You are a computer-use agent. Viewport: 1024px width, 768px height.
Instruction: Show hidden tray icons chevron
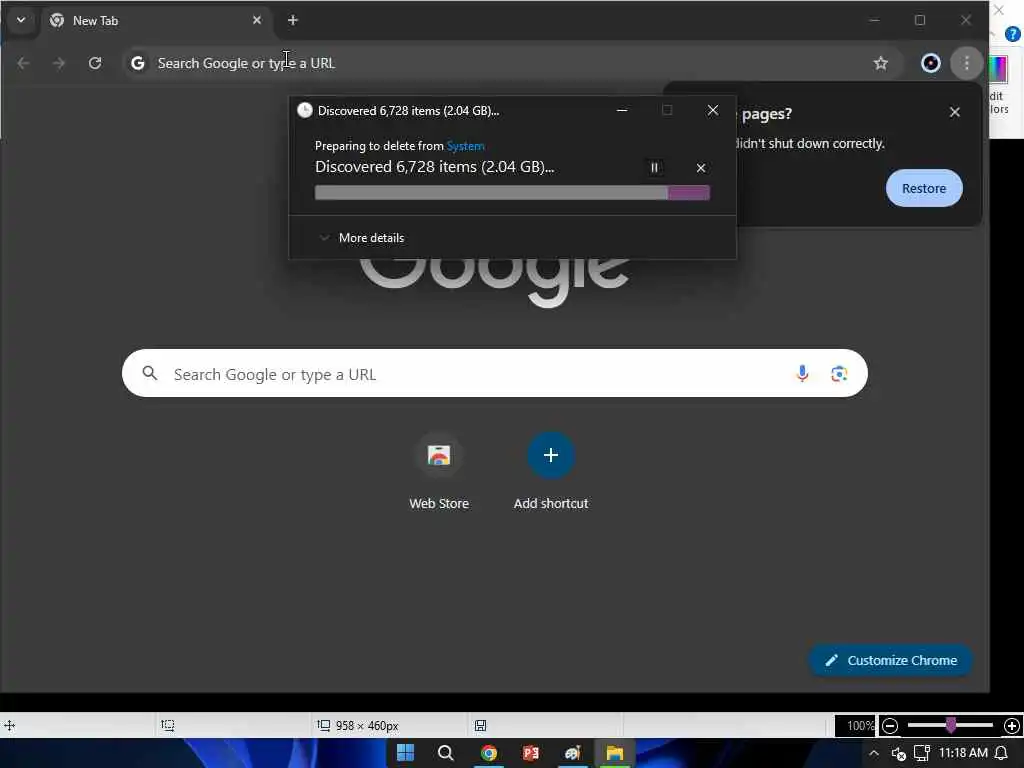(x=874, y=753)
